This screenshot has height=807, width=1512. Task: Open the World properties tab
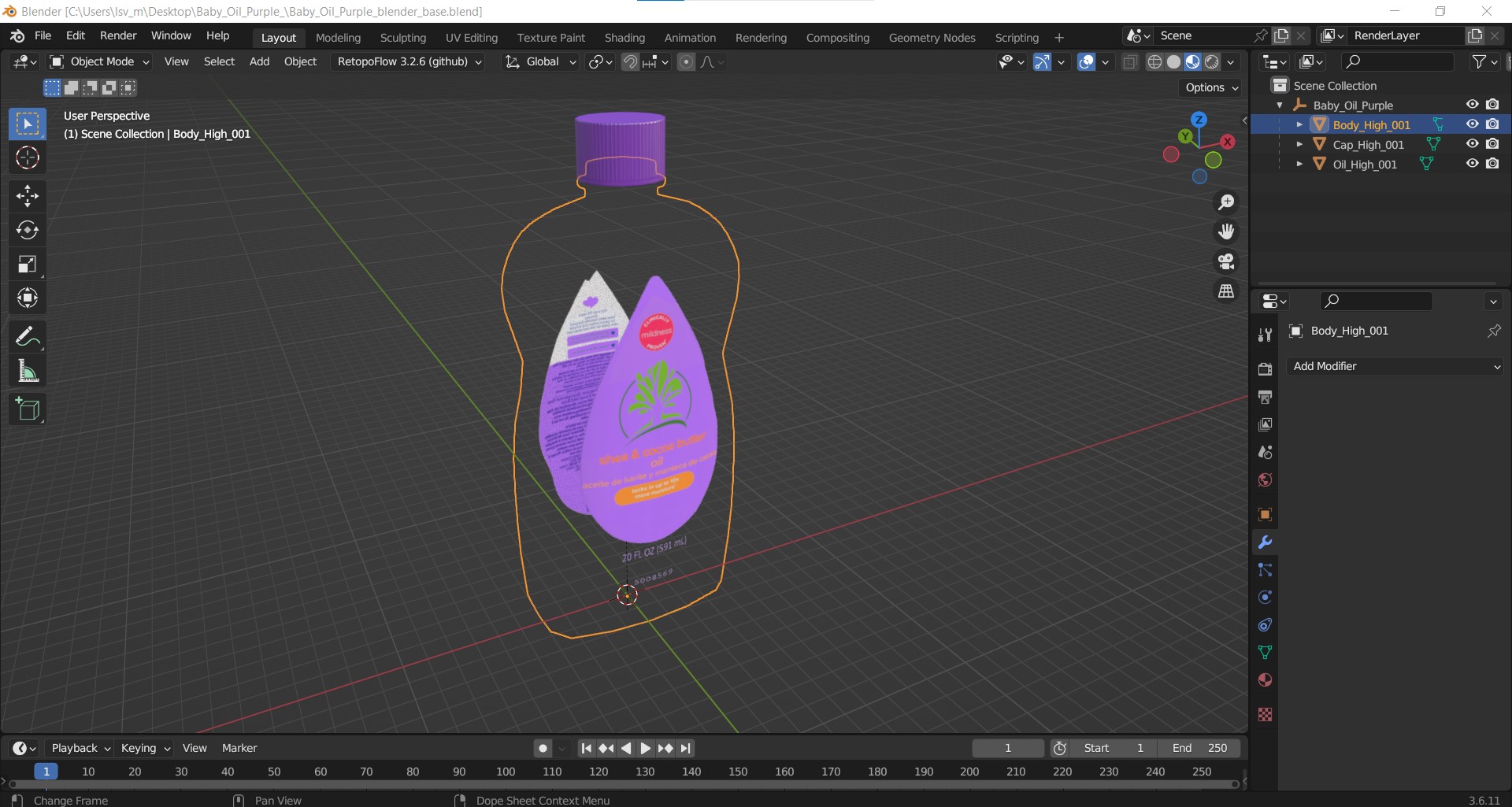click(x=1265, y=479)
